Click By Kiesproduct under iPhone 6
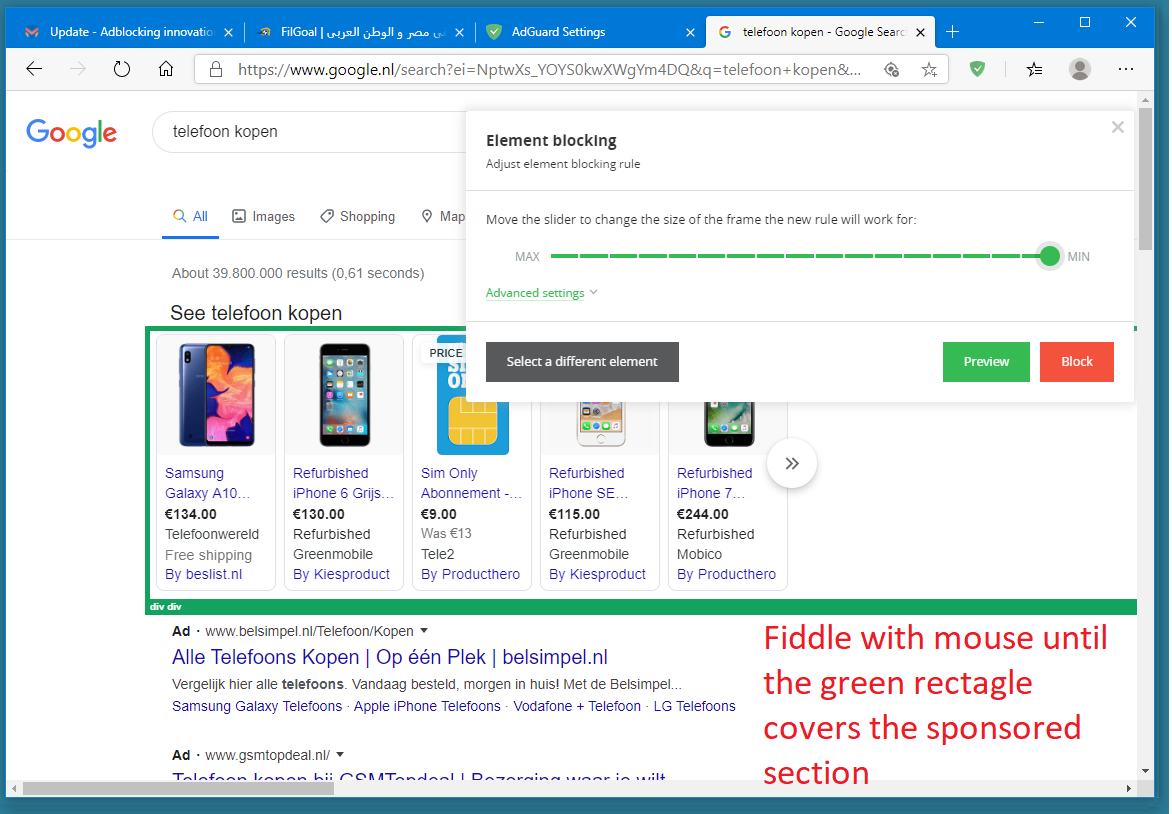 342,575
